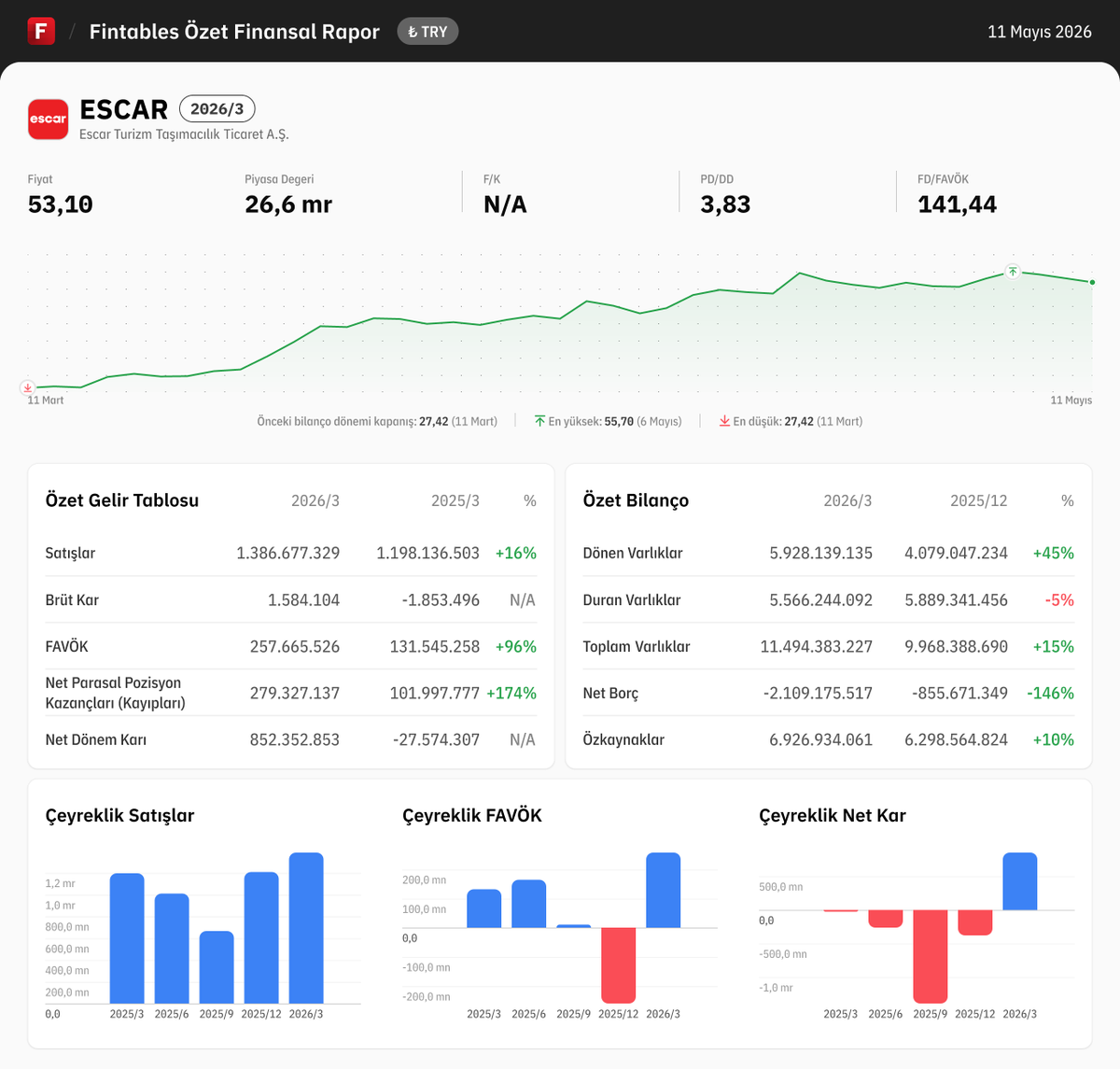Click the 2025/6 bar in Çeyreklik FAVÖK
This screenshot has width=1120, height=1069.
click(528, 904)
